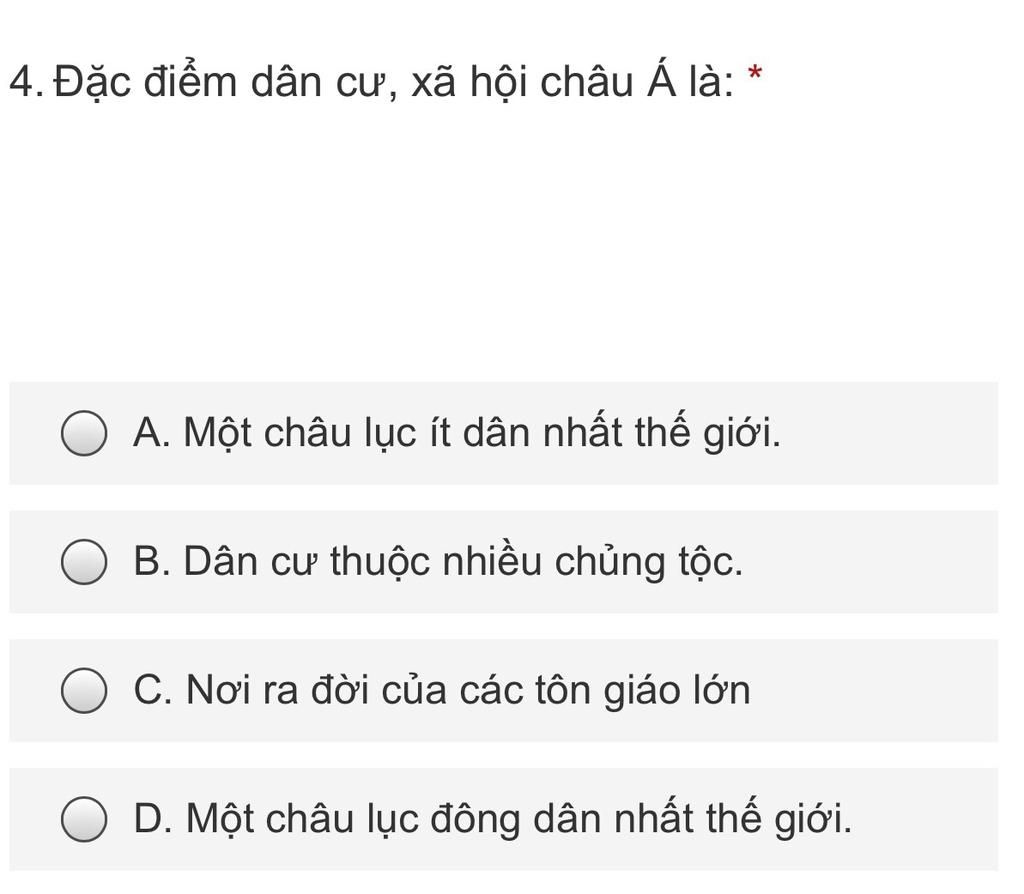Tick the radio circle for option D

click(84, 819)
